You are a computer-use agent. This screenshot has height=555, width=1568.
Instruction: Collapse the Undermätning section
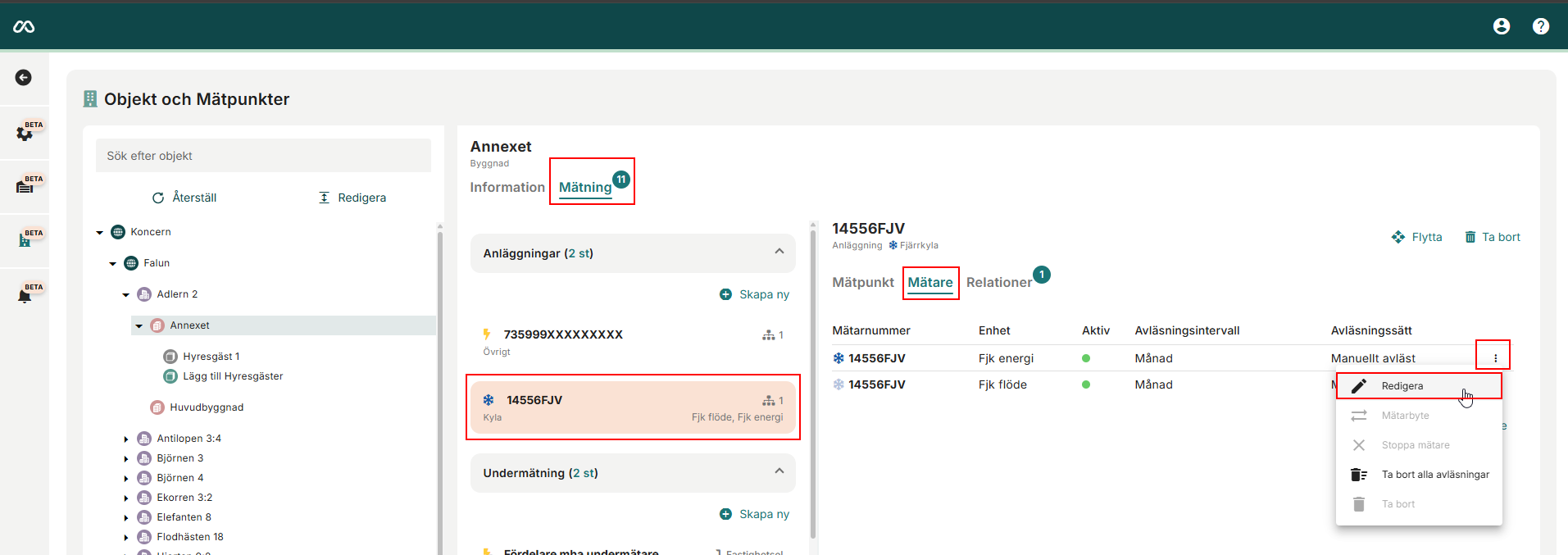coord(779,471)
